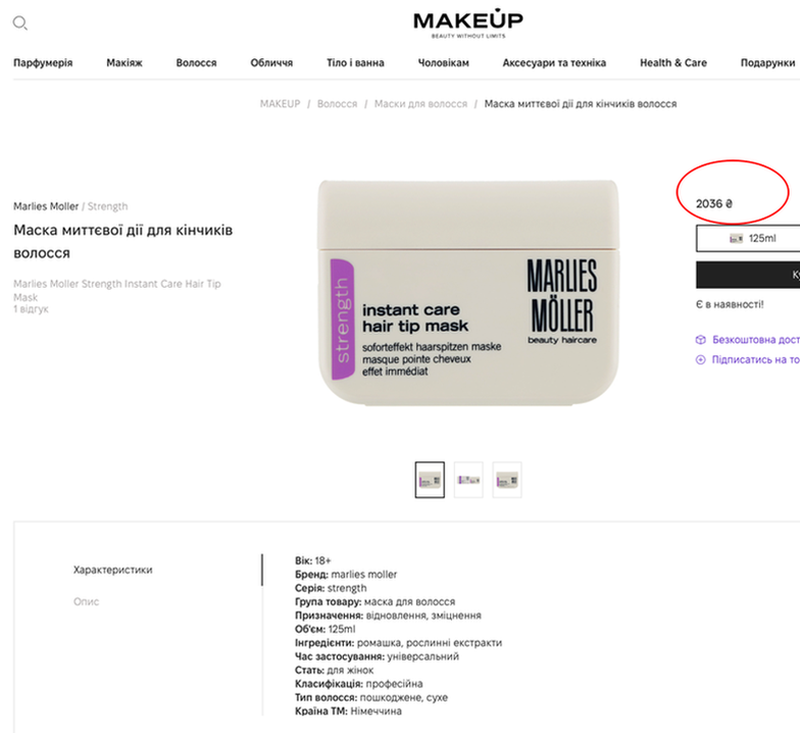Image resolution: width=800 pixels, height=733 pixels.
Task: Open the search magnifier icon
Action: 20,23
